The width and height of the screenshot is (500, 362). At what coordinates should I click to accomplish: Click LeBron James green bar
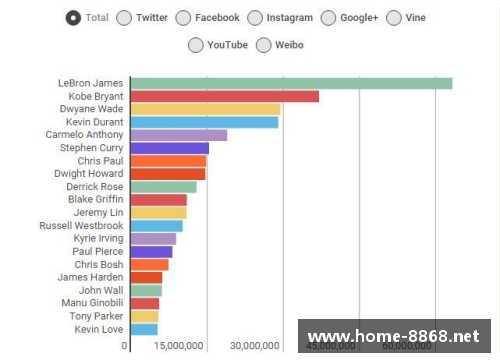291,83
